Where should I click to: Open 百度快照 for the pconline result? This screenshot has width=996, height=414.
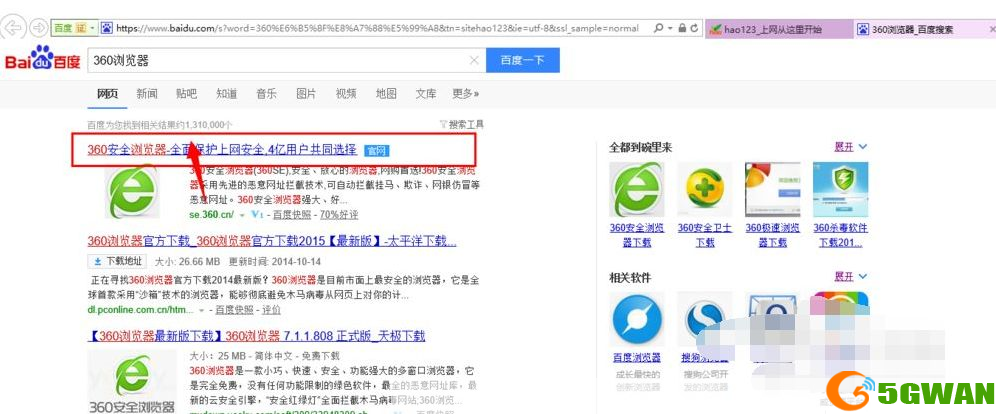pyautogui.click(x=235, y=310)
